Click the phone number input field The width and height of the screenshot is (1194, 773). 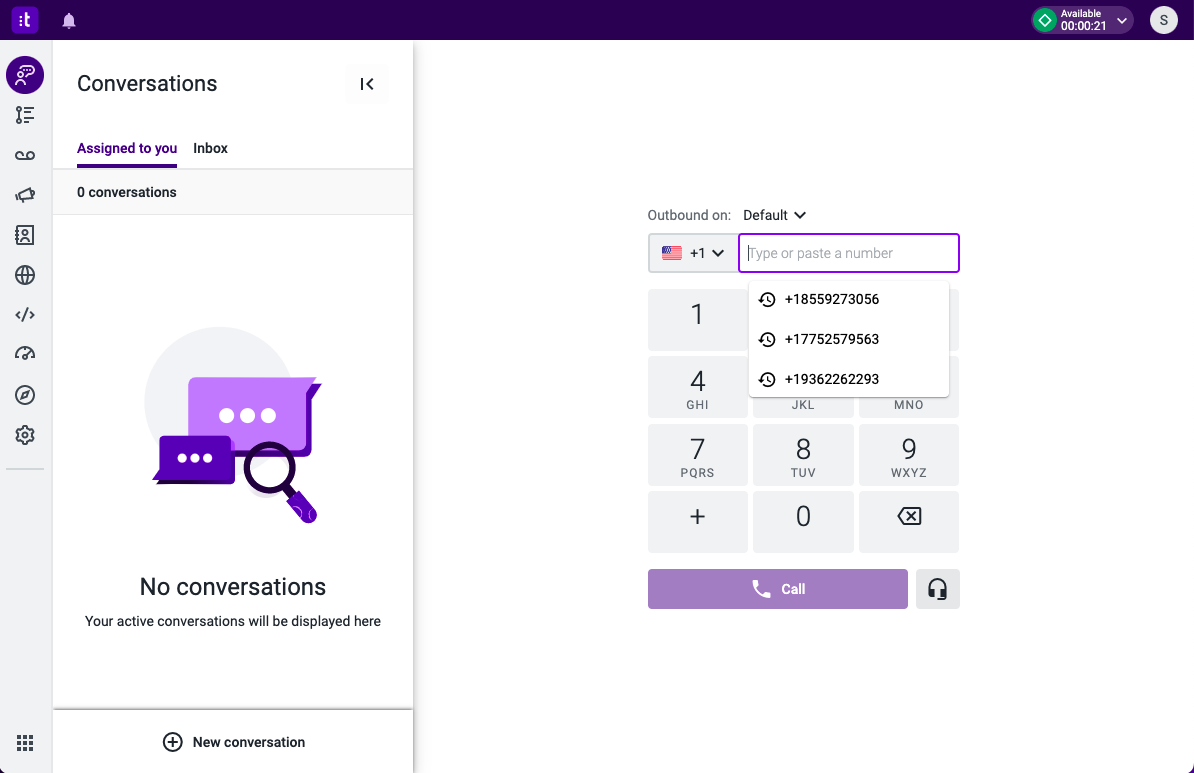[848, 253]
